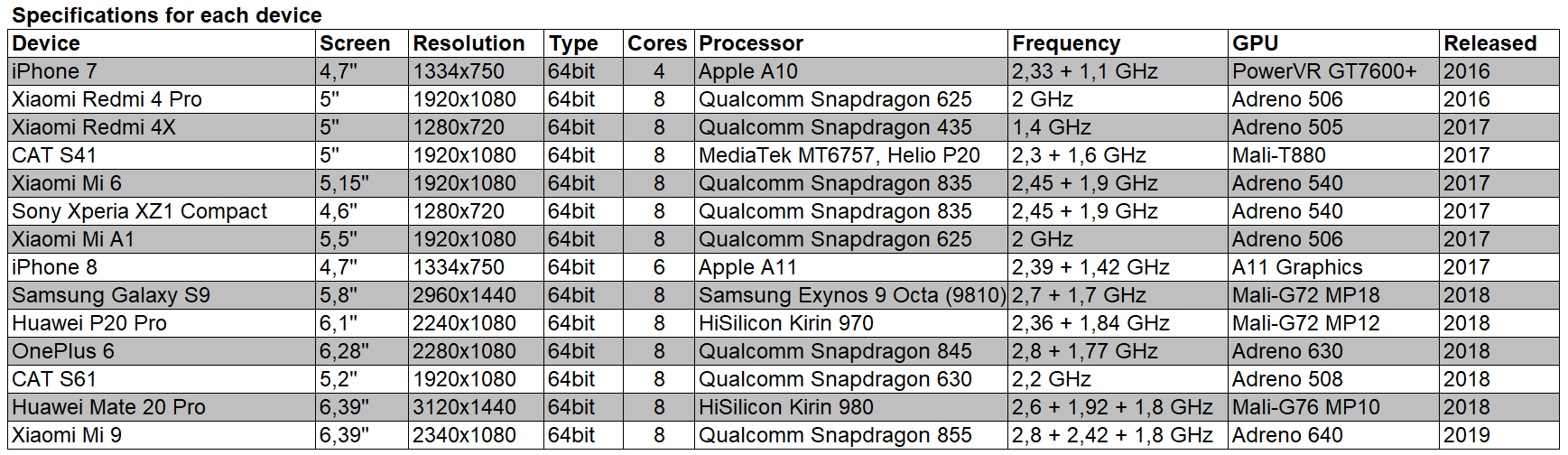This screenshot has width=1568, height=455.
Task: Click the GPU column header
Action: click(x=1255, y=43)
